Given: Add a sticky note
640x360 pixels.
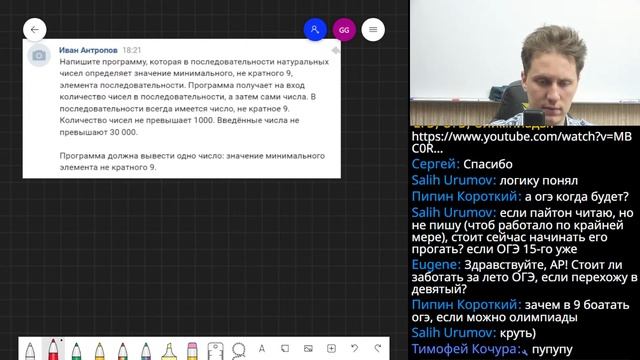Looking at the screenshot, I should (285, 349).
